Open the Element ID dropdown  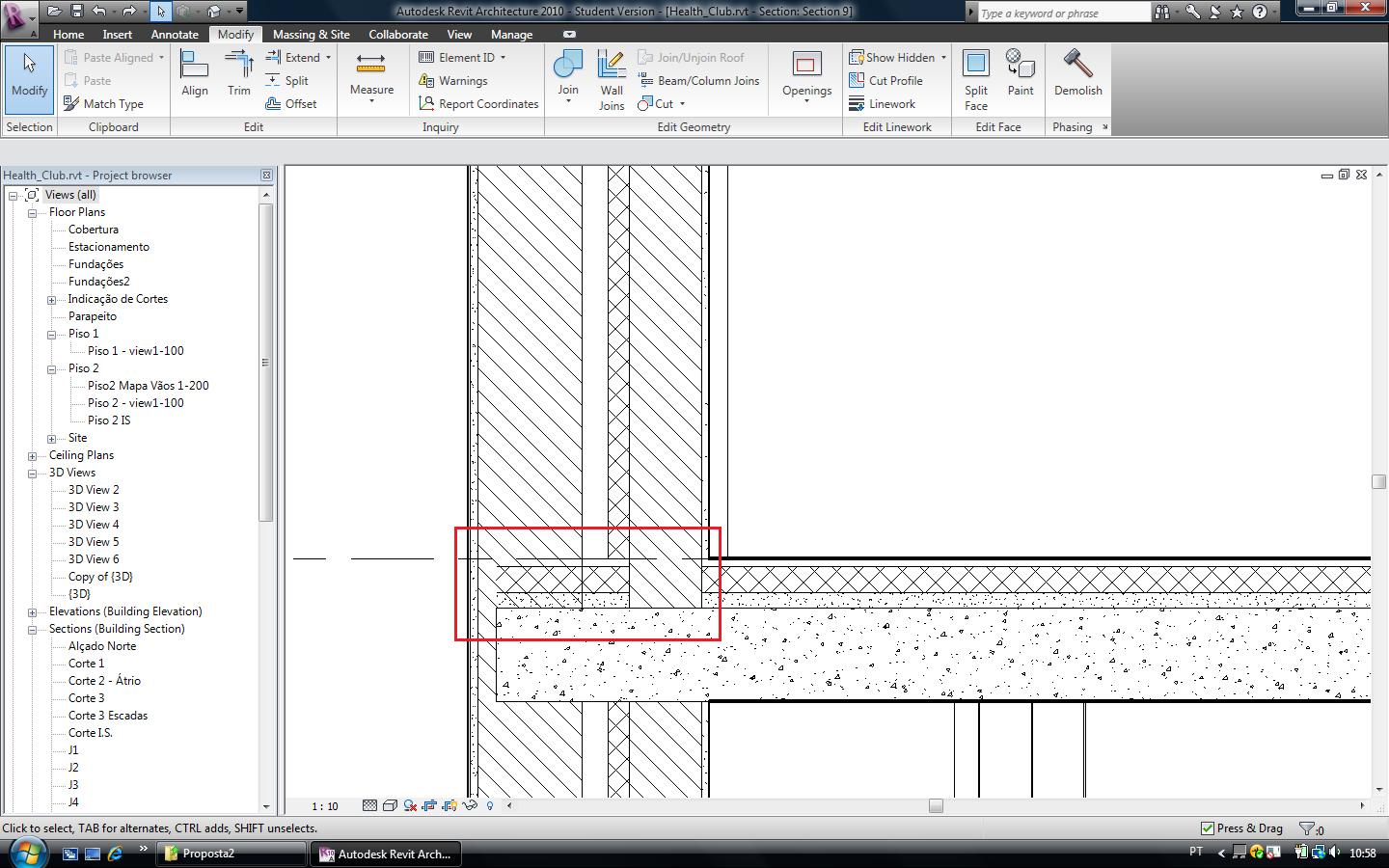coord(503,58)
